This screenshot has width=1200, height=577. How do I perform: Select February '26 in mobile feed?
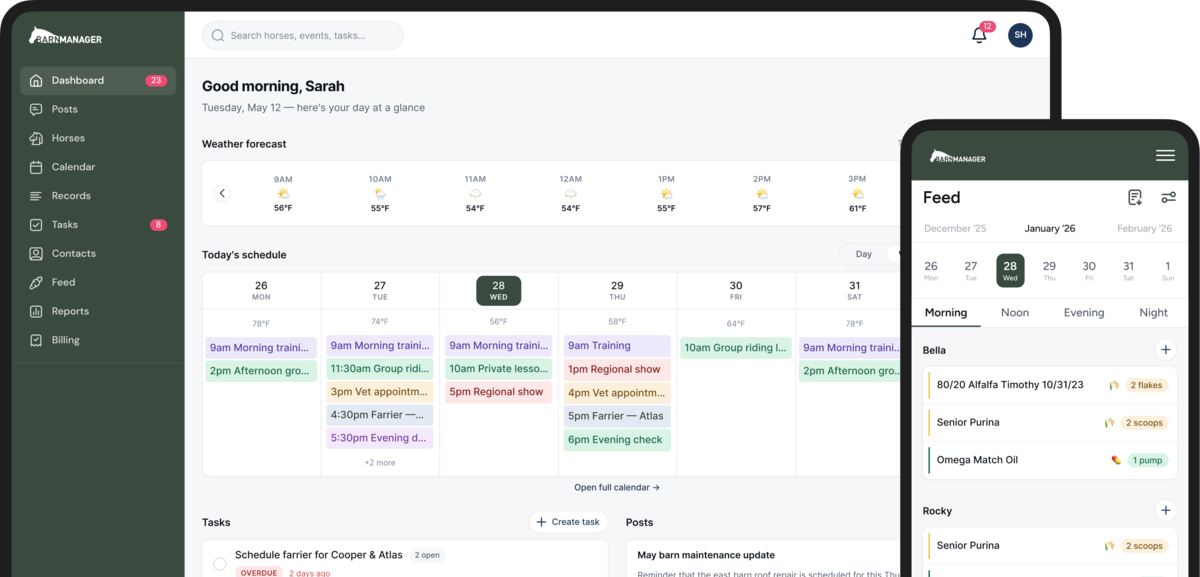point(1144,229)
